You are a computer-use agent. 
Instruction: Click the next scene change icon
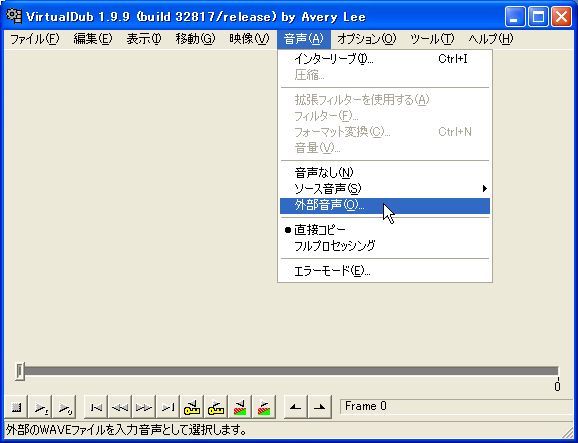click(x=264, y=407)
